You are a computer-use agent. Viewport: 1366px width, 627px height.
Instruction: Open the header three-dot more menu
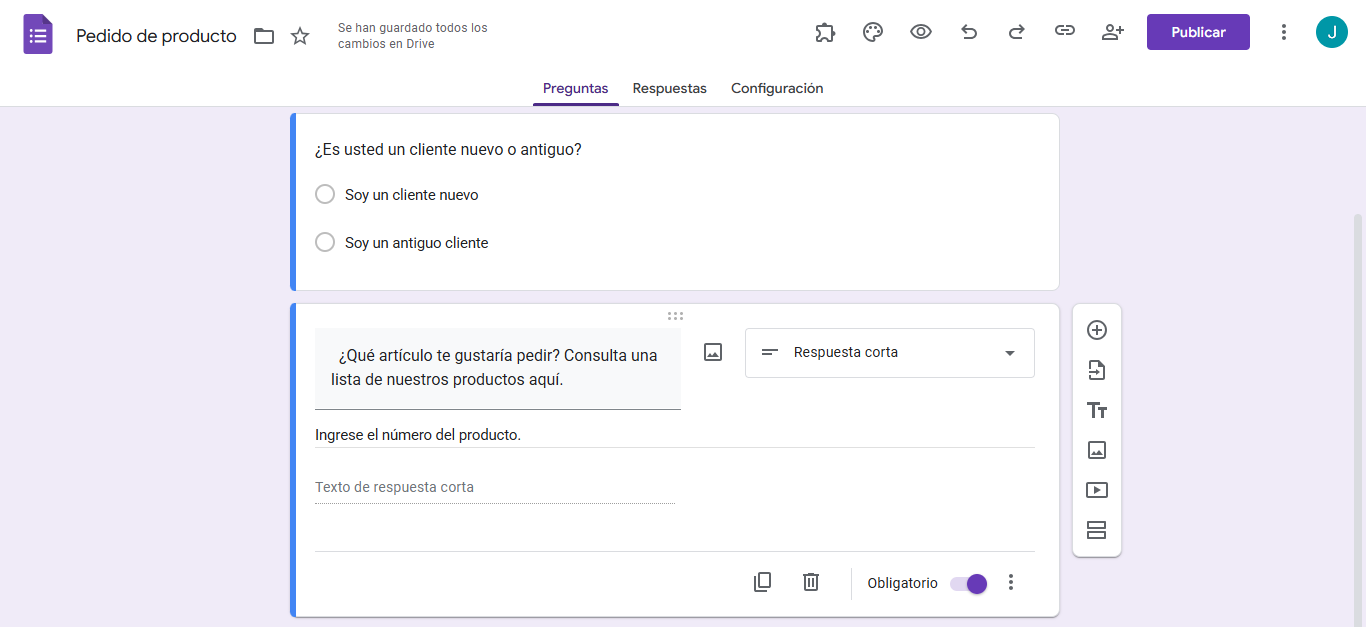(1284, 32)
